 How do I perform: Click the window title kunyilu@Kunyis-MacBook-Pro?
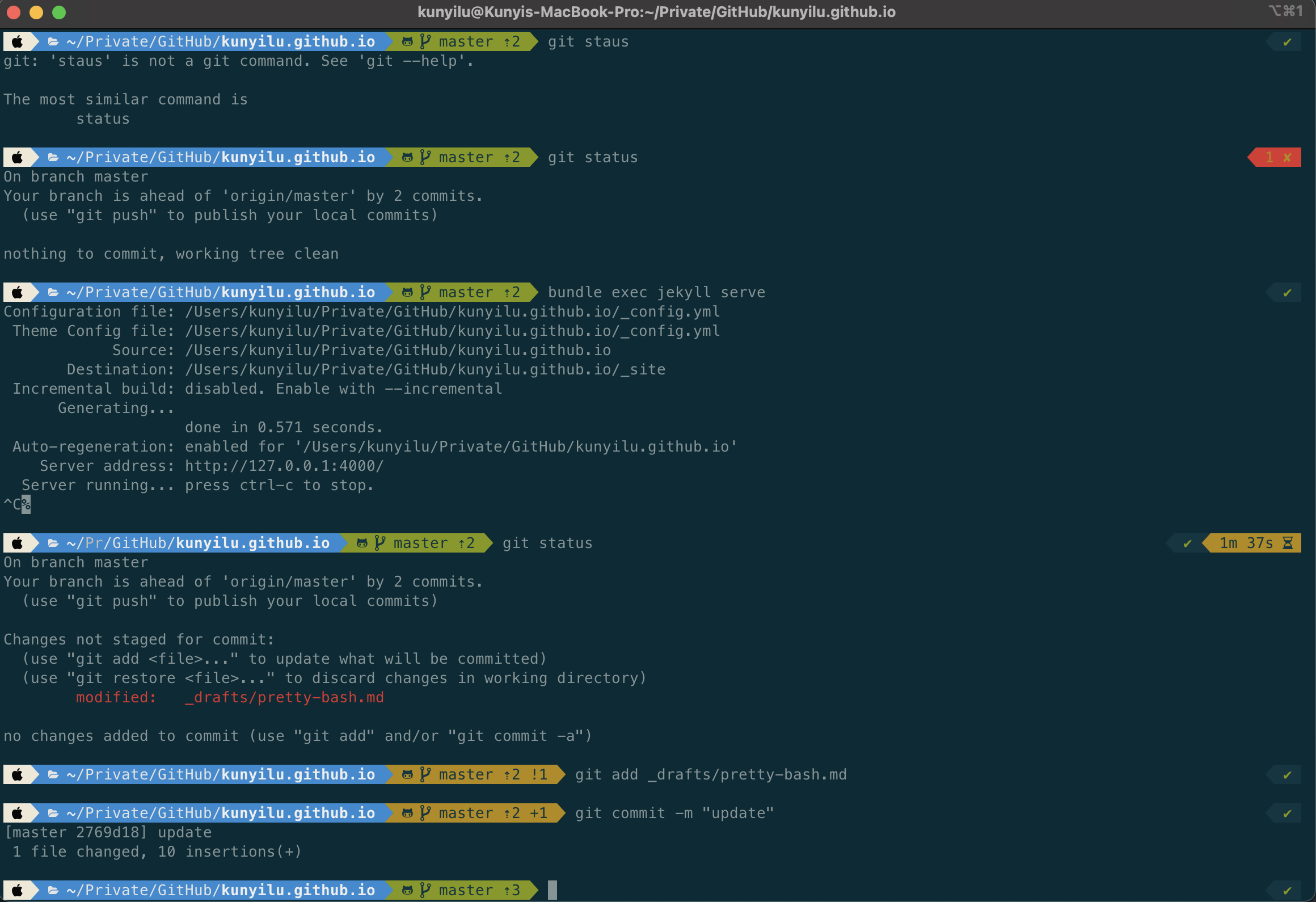pyautogui.click(x=657, y=11)
